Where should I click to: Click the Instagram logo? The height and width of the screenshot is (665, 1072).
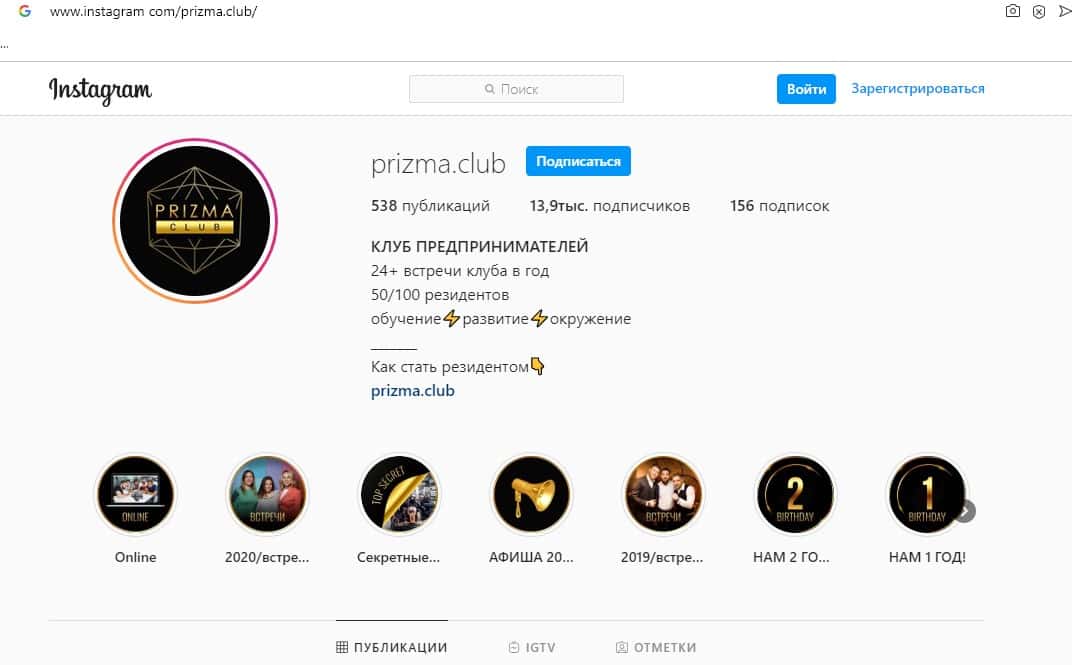[x=100, y=90]
